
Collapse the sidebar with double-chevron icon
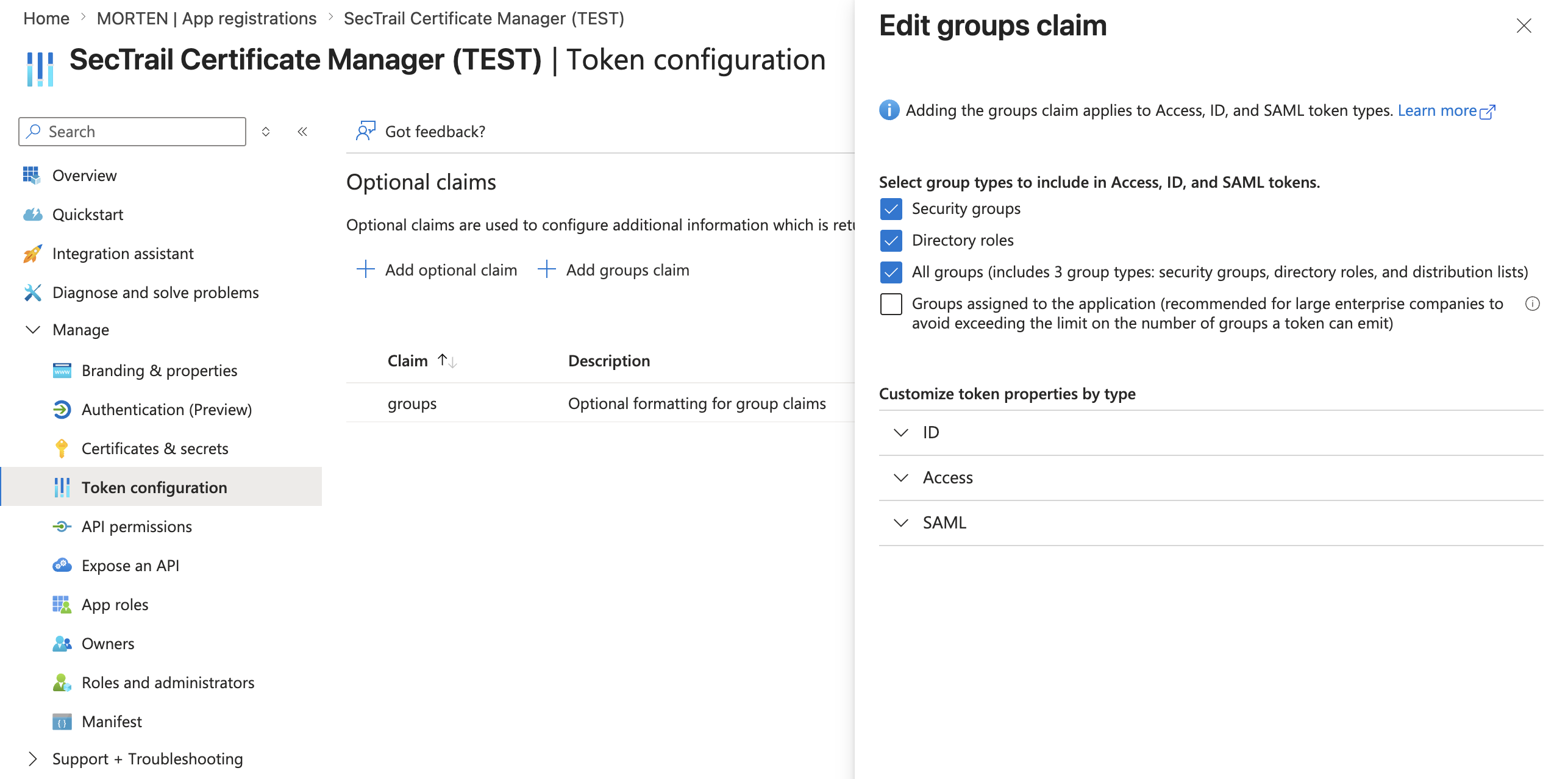coord(302,132)
